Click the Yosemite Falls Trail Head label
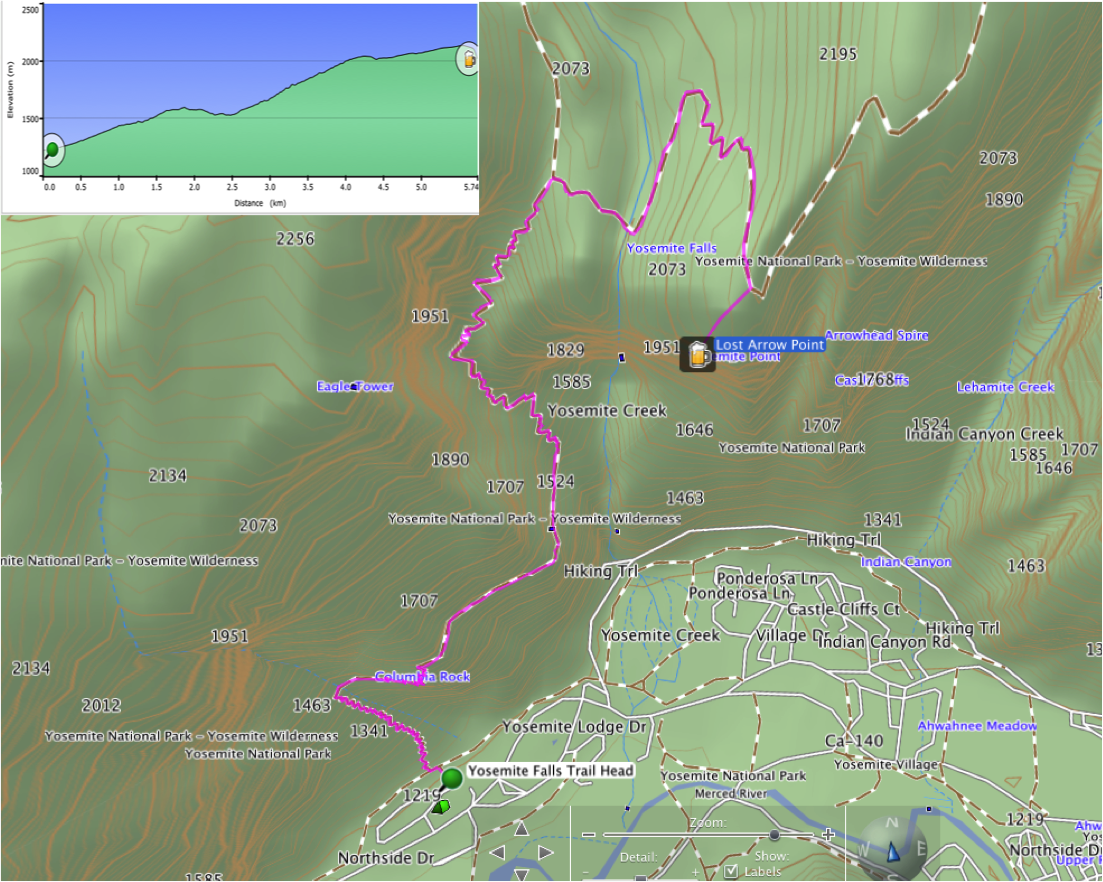The height and width of the screenshot is (882, 1103). click(x=550, y=771)
